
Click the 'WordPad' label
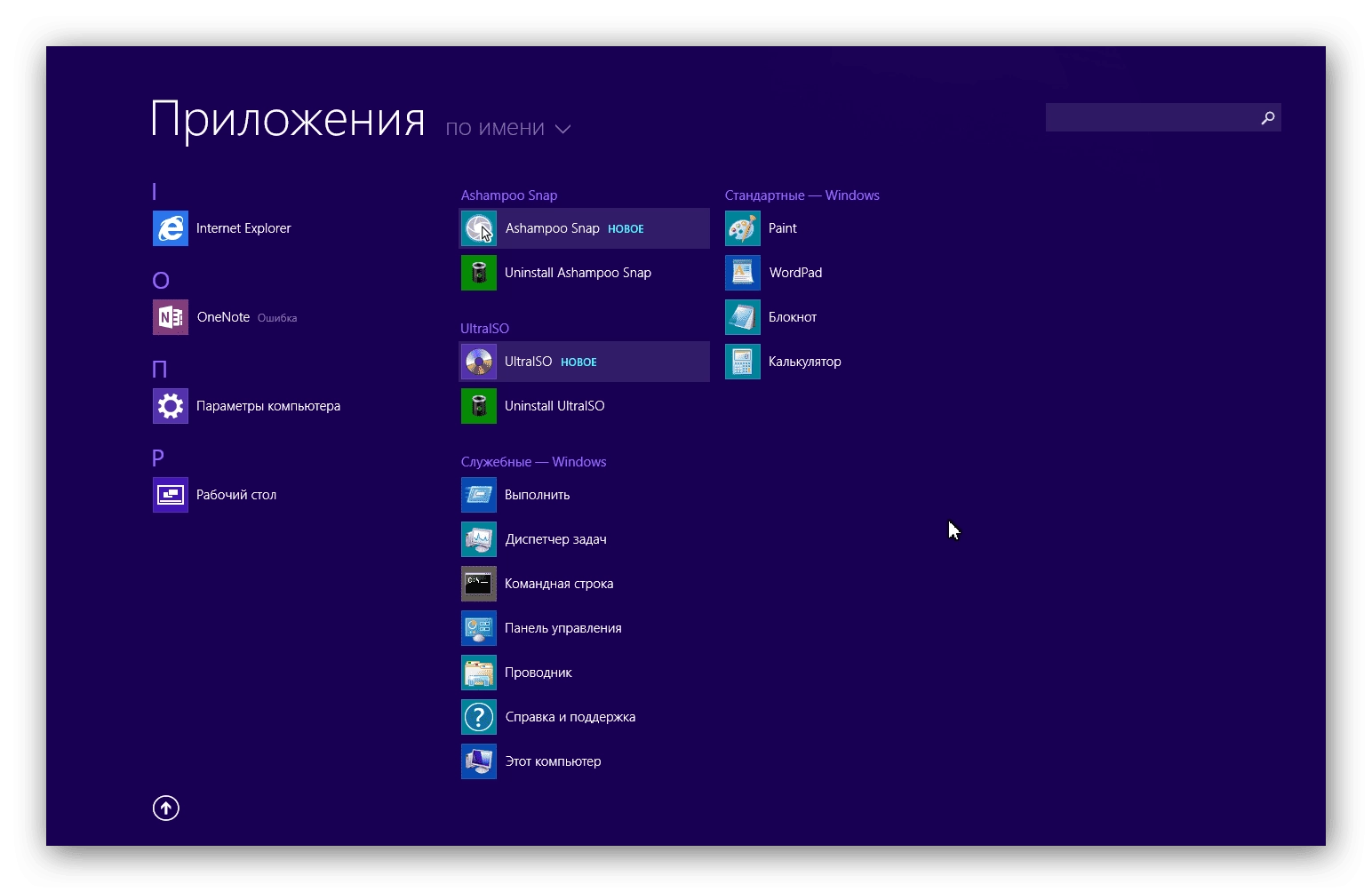(795, 273)
